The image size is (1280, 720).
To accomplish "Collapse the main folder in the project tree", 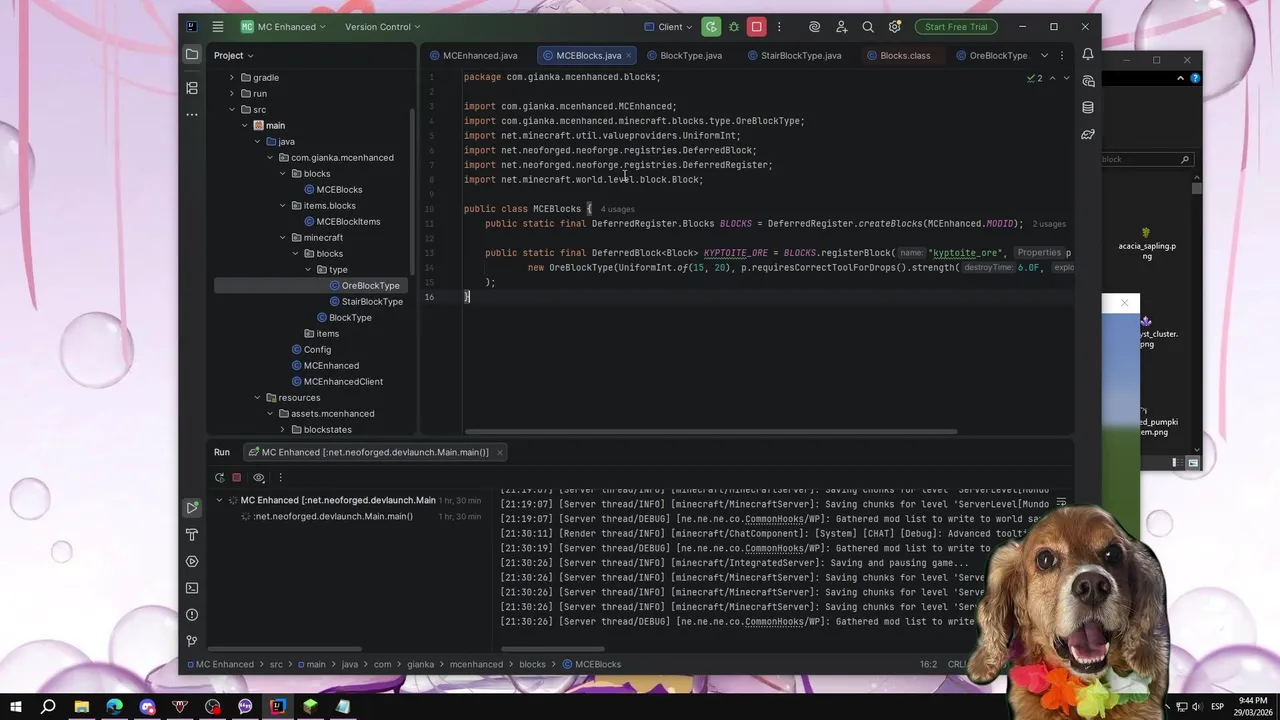I will (x=244, y=125).
